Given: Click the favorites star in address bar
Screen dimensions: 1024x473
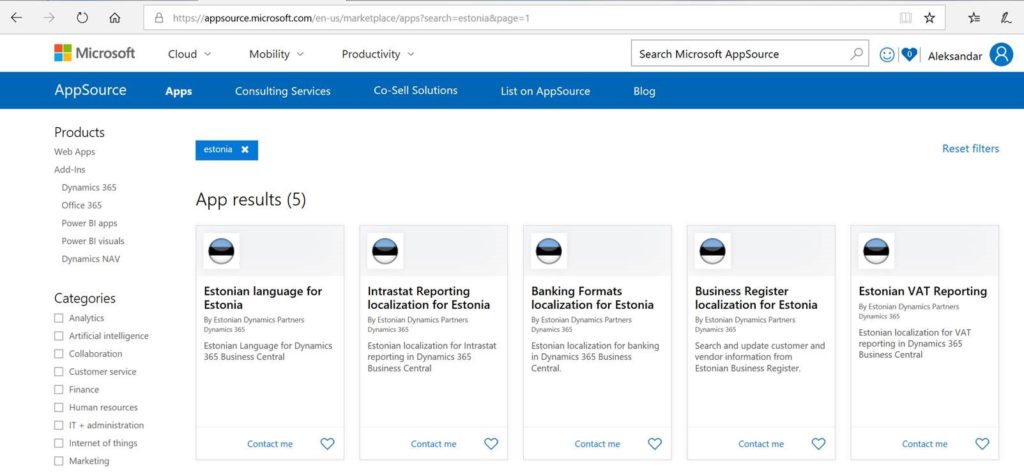Looking at the screenshot, I should 929,18.
